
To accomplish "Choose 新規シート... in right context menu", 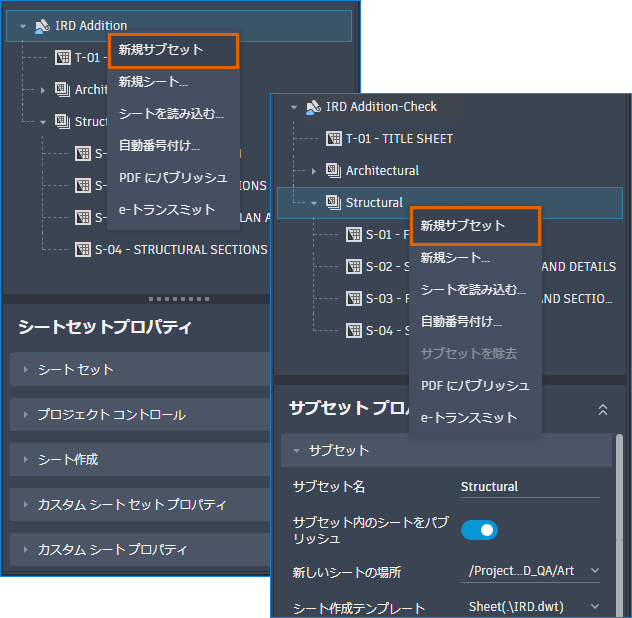I will tap(475, 258).
